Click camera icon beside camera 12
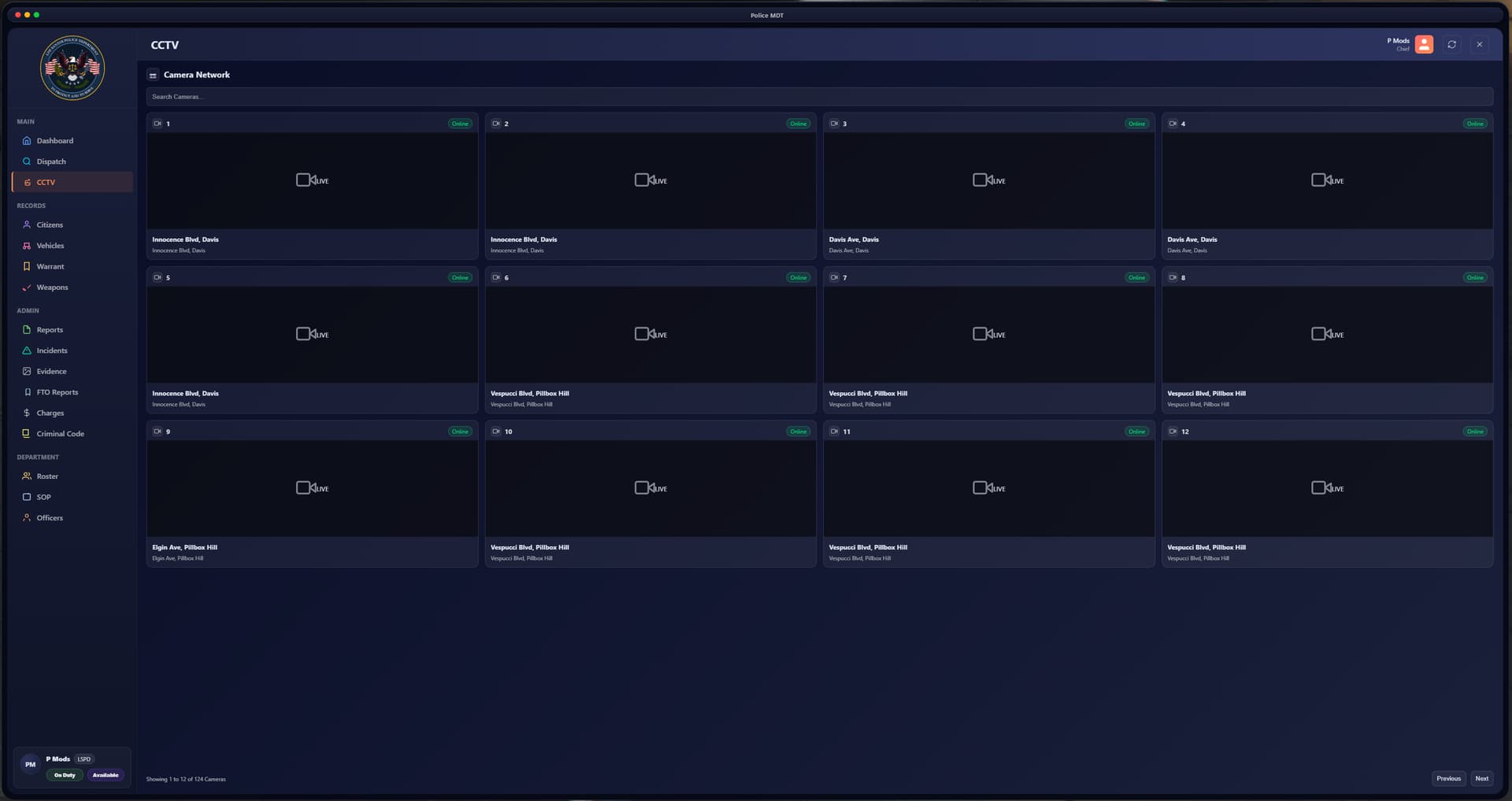The width and height of the screenshot is (1512, 801). pyautogui.click(x=1173, y=432)
